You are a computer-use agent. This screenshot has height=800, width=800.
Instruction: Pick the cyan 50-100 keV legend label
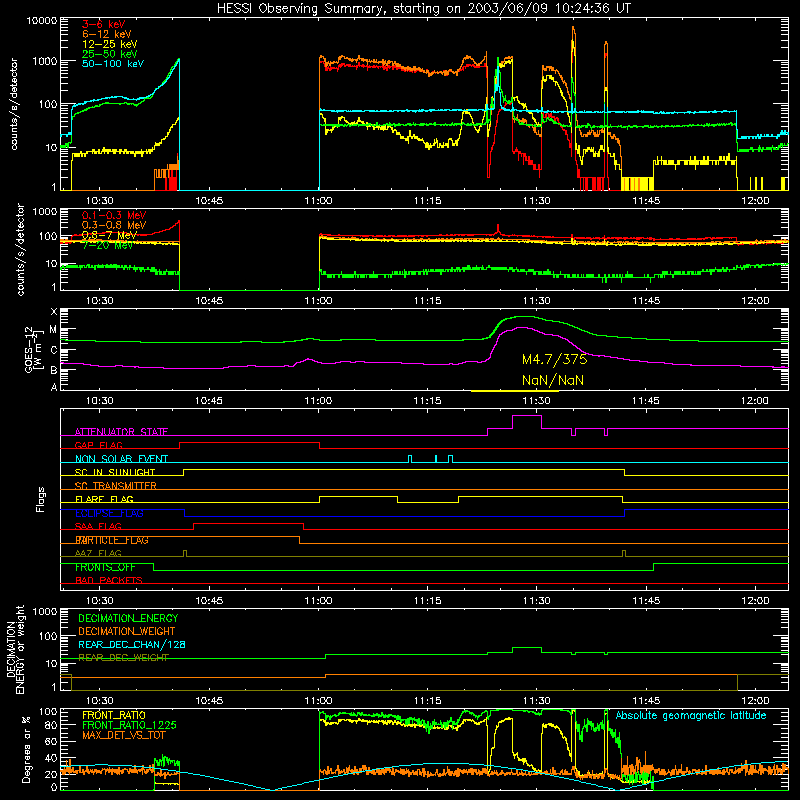tap(113, 63)
